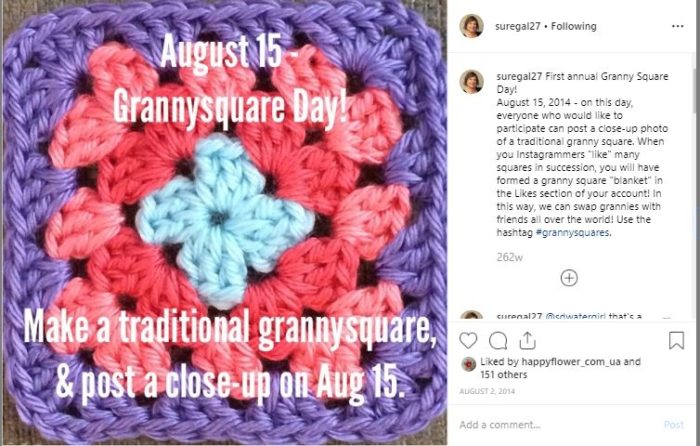
Task: Load more comments with the plus circle
Action: pyautogui.click(x=569, y=278)
